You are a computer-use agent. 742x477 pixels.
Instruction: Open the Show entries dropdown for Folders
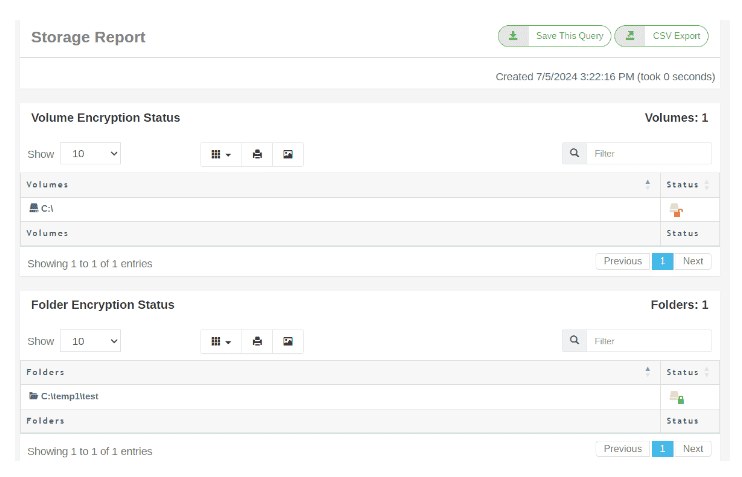coord(90,341)
